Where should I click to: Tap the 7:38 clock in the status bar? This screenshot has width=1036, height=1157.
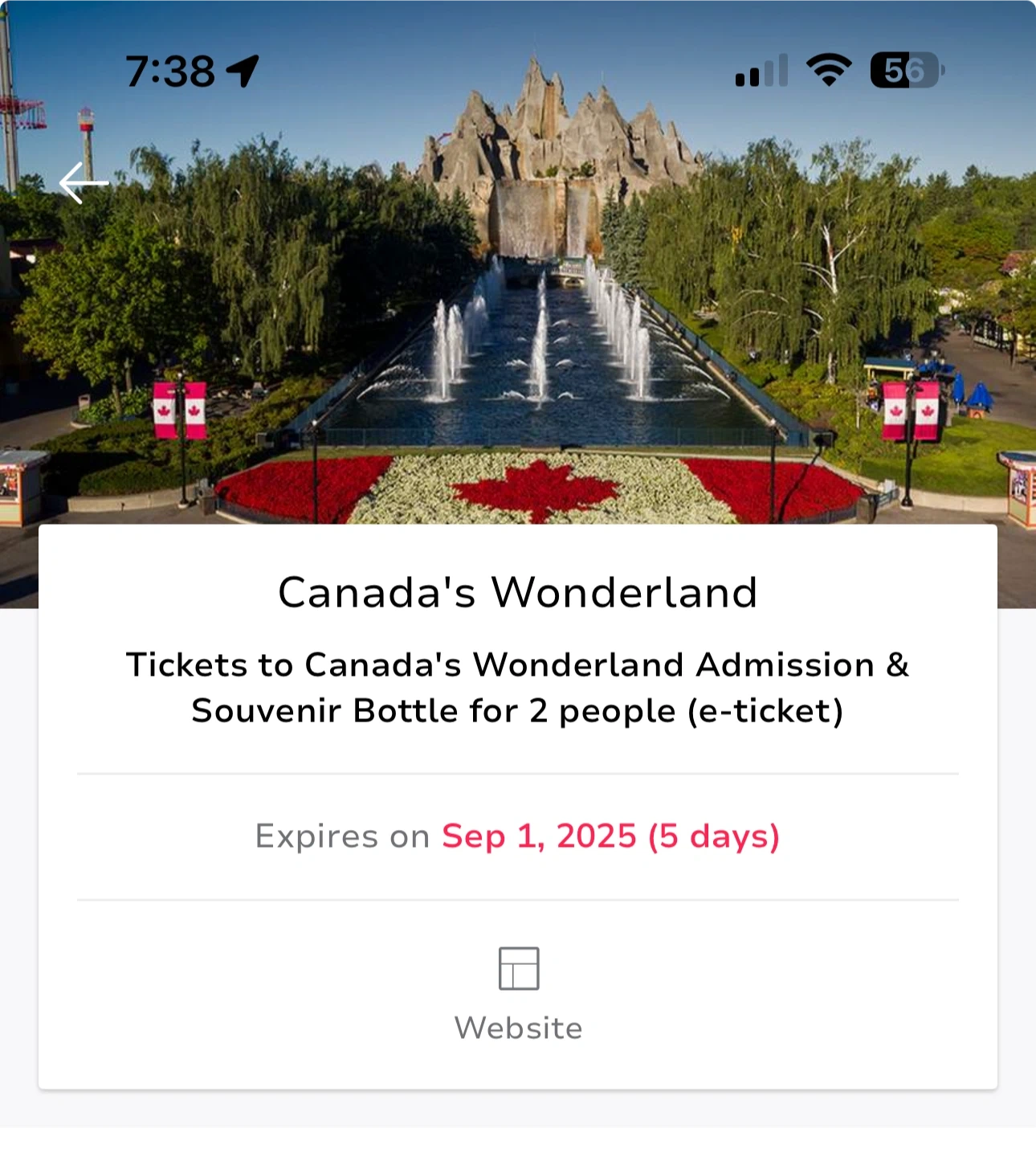point(170,72)
